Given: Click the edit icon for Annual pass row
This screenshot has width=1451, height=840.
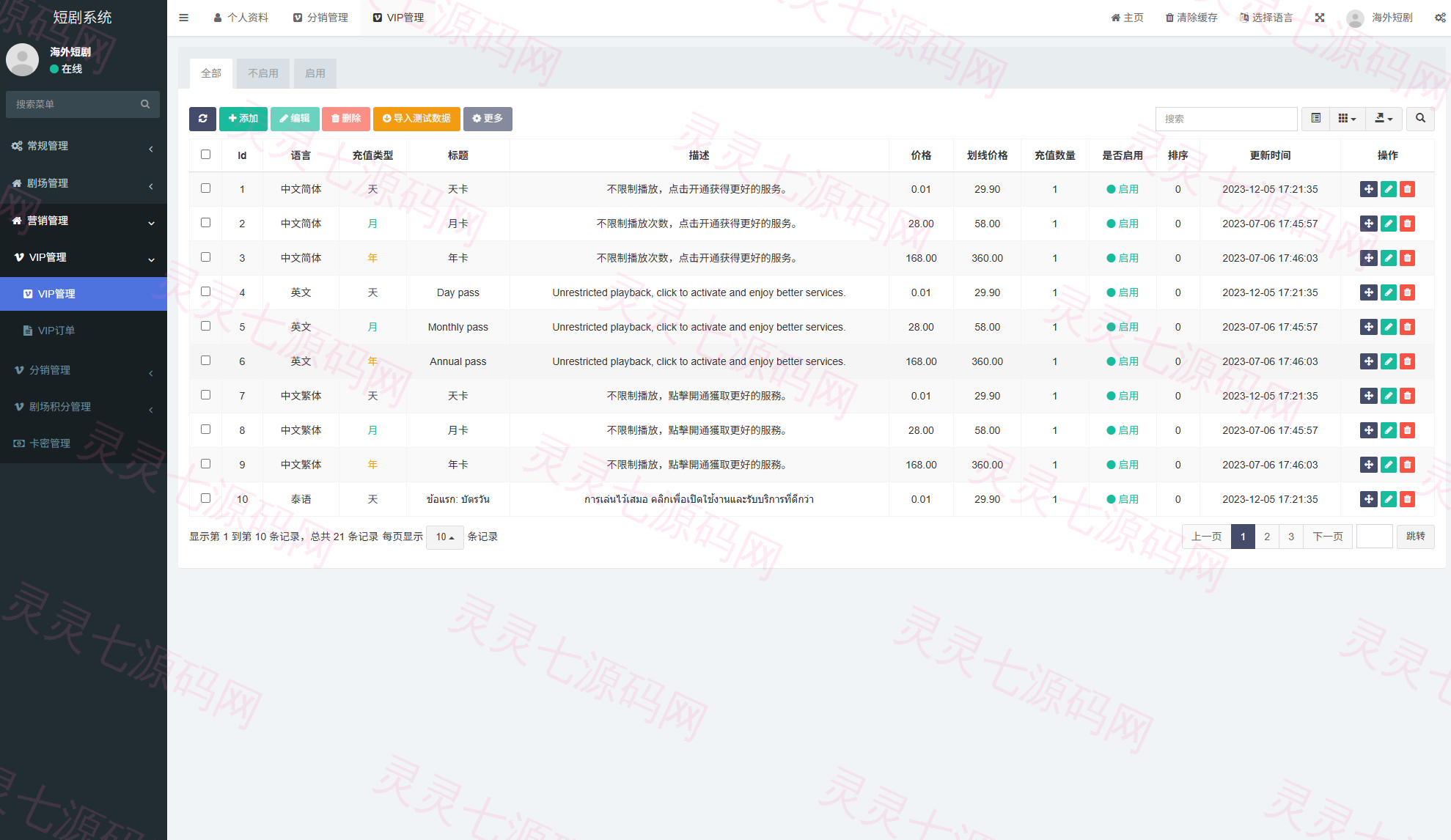Looking at the screenshot, I should pos(1388,361).
